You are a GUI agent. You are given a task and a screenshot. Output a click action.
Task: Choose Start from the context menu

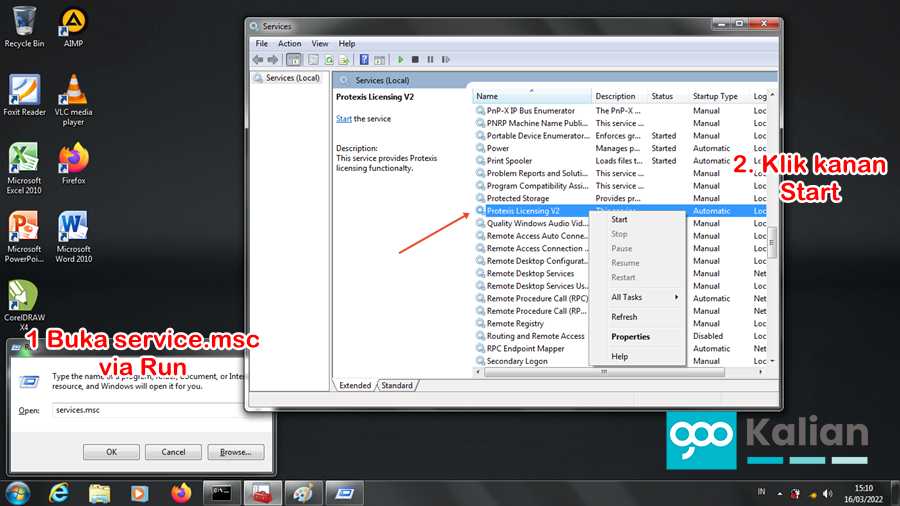point(620,220)
